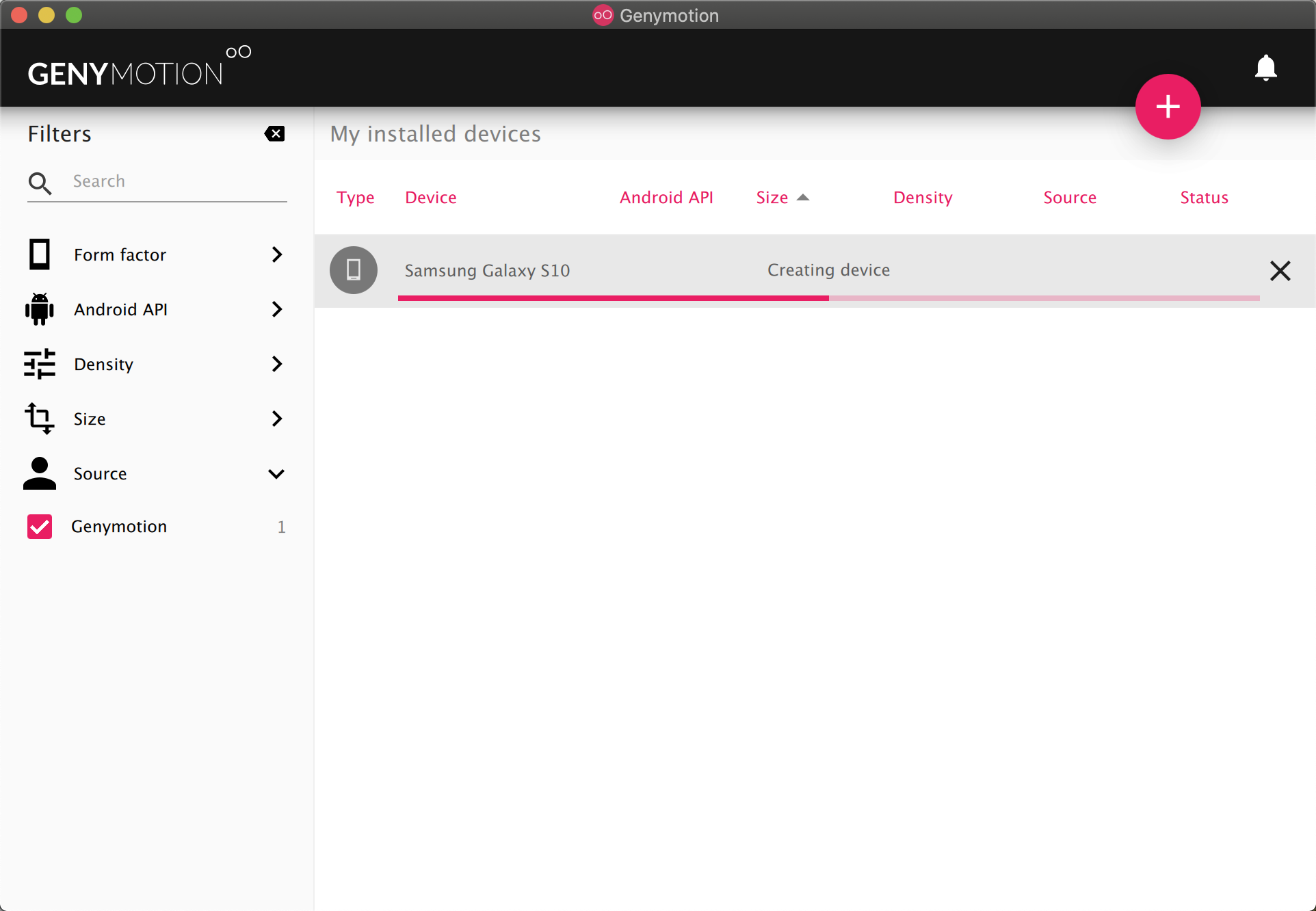Click the Source person icon
The image size is (1316, 911).
(x=40, y=473)
